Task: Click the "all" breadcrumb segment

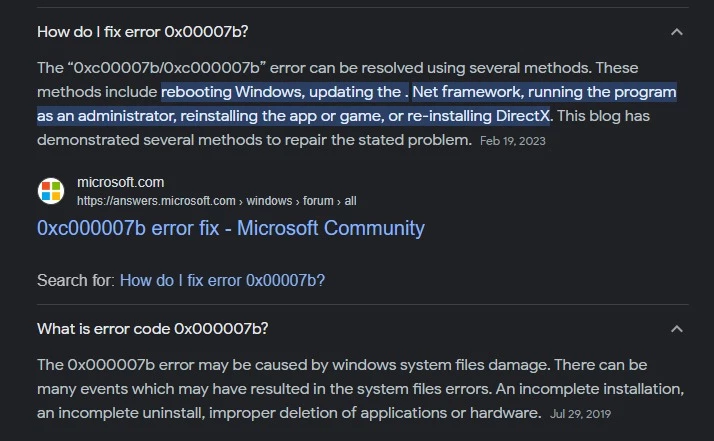Action: point(350,201)
